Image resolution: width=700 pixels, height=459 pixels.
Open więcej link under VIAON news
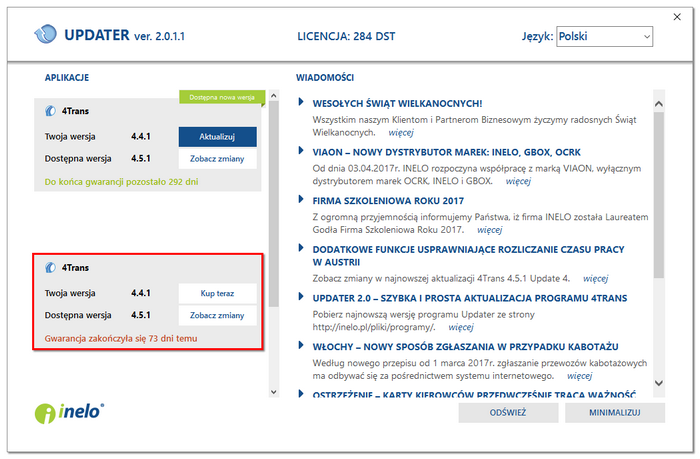click(x=518, y=181)
